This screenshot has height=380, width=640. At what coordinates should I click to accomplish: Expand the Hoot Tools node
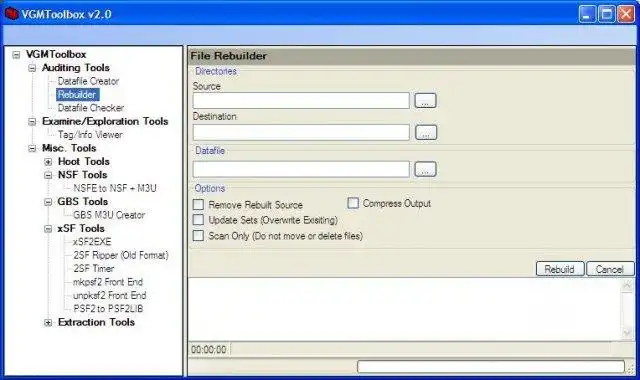click(48, 162)
